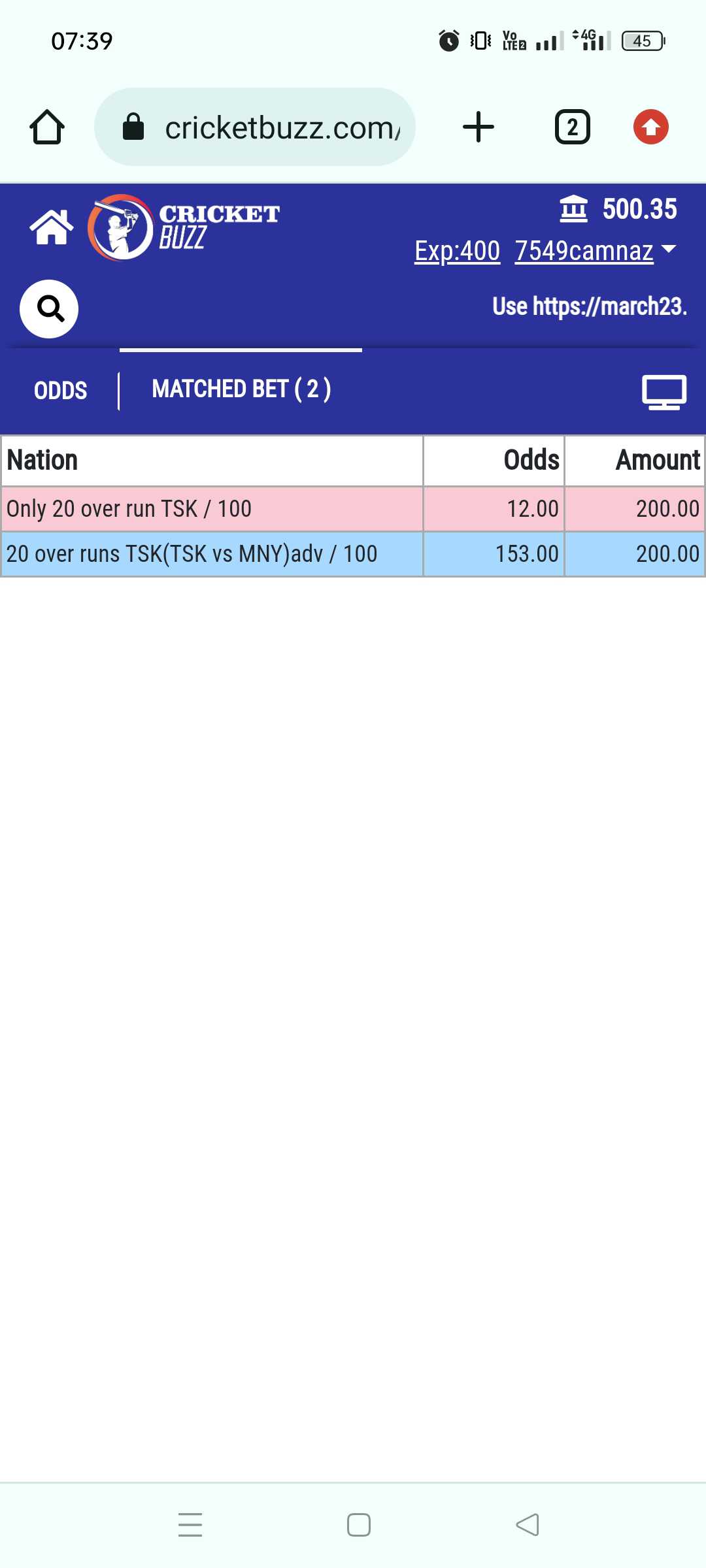Select the Only 20 over run TSK row
The width and height of the screenshot is (706, 1568).
[353, 509]
